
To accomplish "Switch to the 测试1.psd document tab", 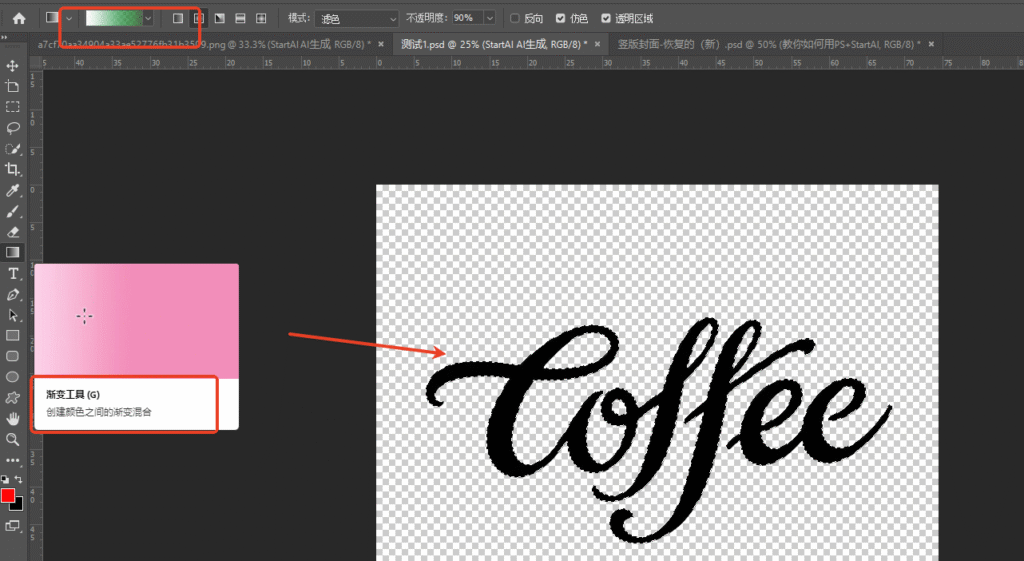I will 489,44.
